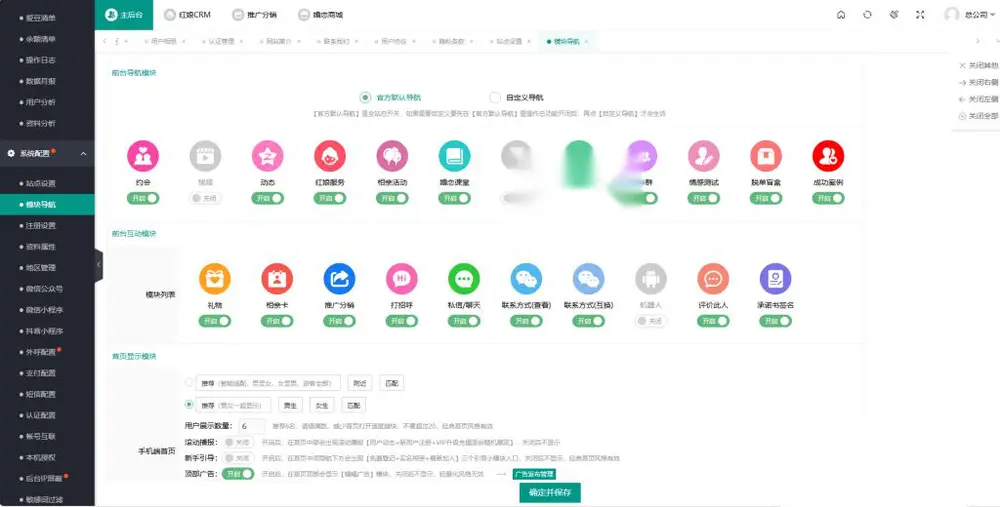Screen dimensions: 1000x507
Task: Select the 官方默认导航 radio button
Action: pos(365,98)
